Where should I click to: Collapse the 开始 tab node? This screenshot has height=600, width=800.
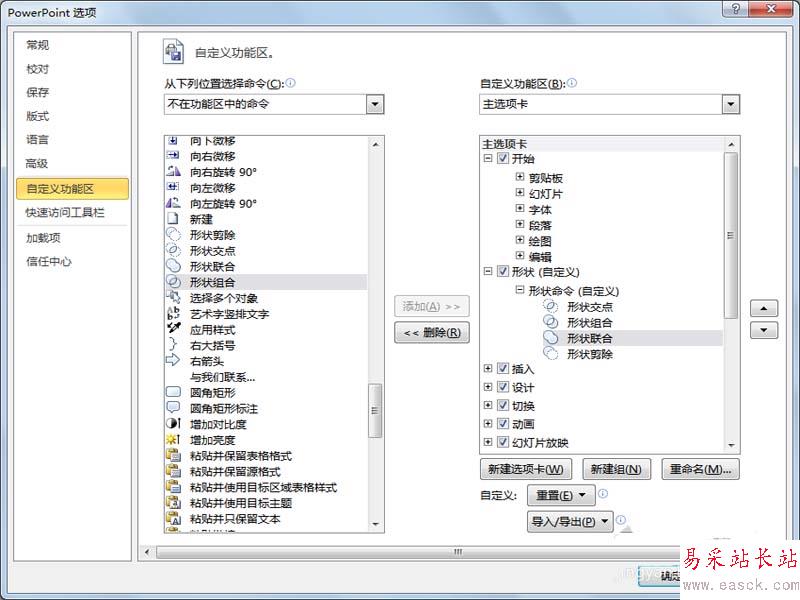tap(488, 158)
